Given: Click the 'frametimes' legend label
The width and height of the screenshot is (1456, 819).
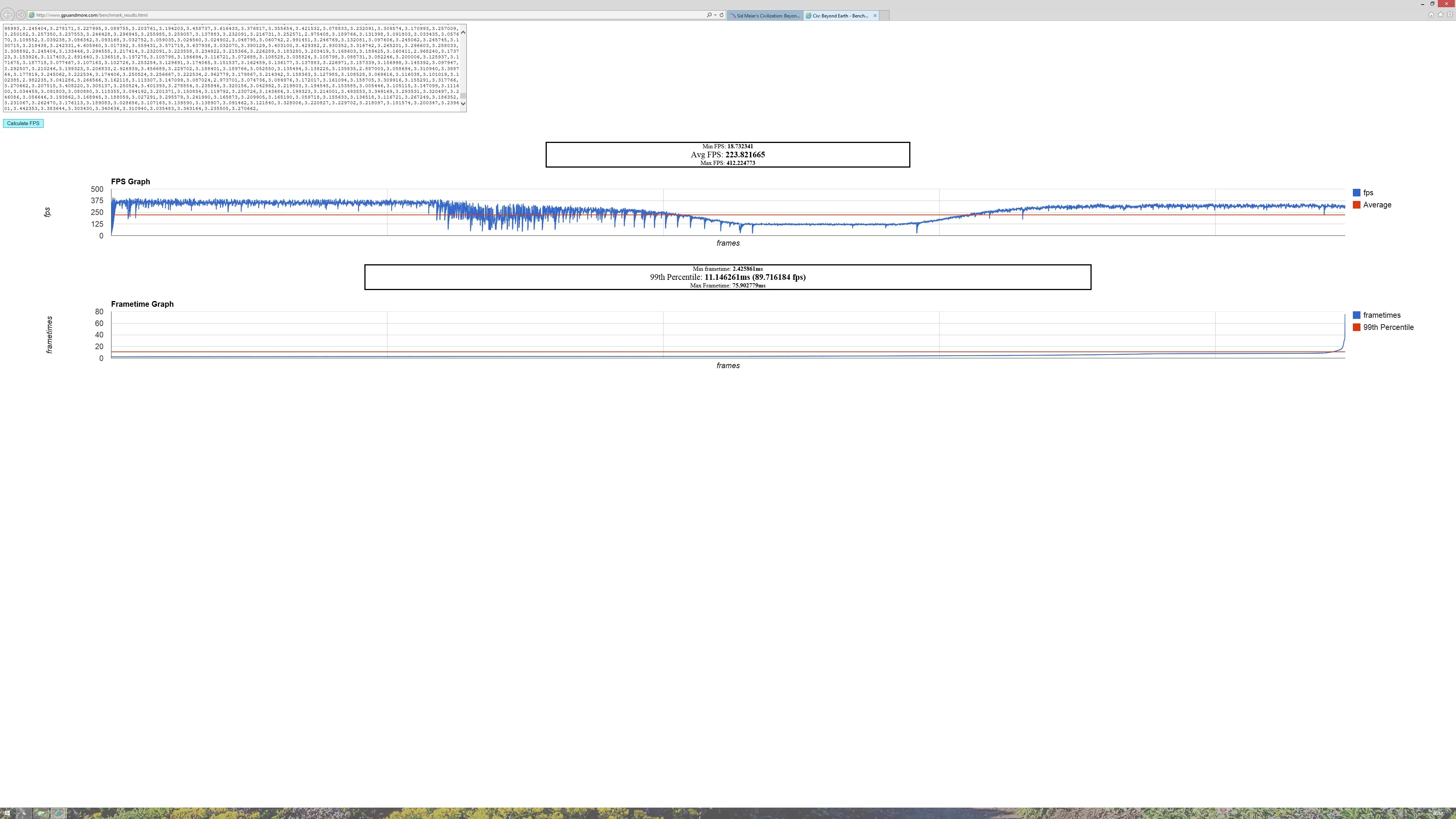Looking at the screenshot, I should click(x=1381, y=315).
